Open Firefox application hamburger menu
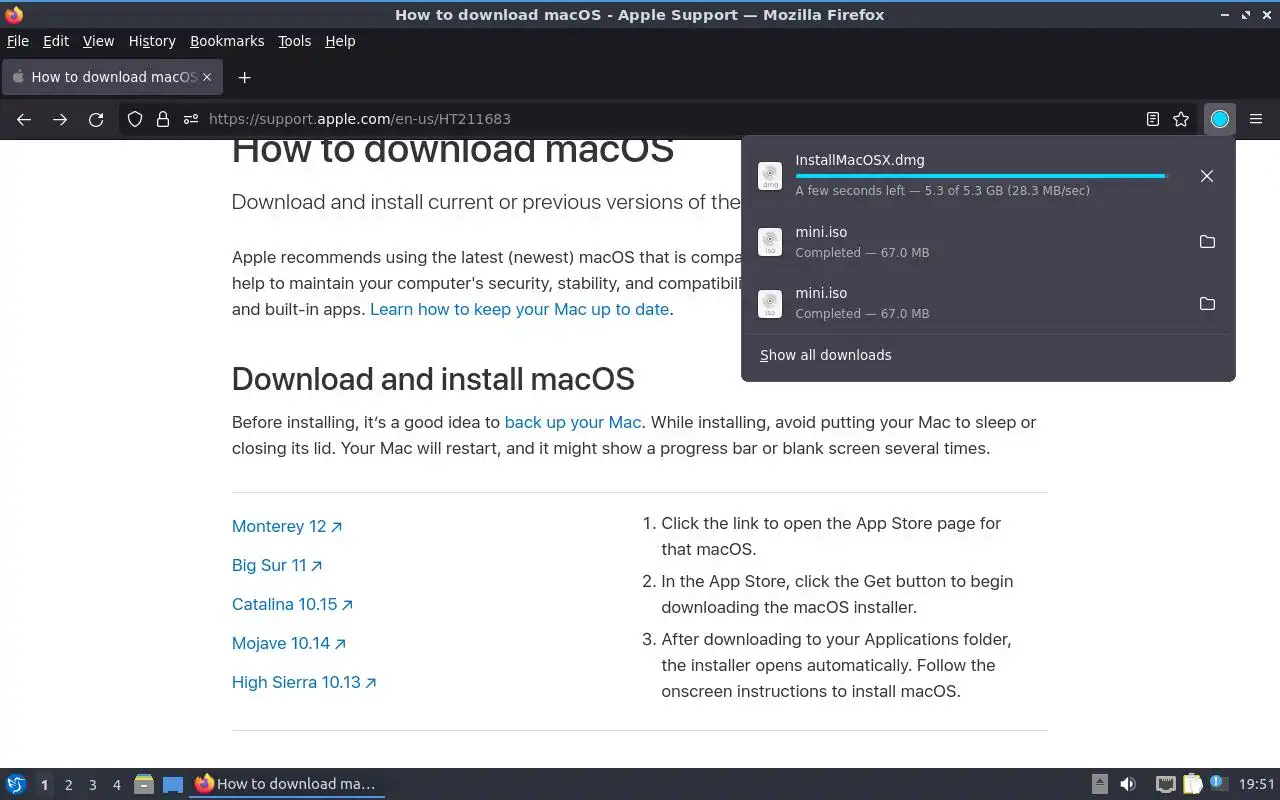The height and width of the screenshot is (800, 1280). point(1256,119)
